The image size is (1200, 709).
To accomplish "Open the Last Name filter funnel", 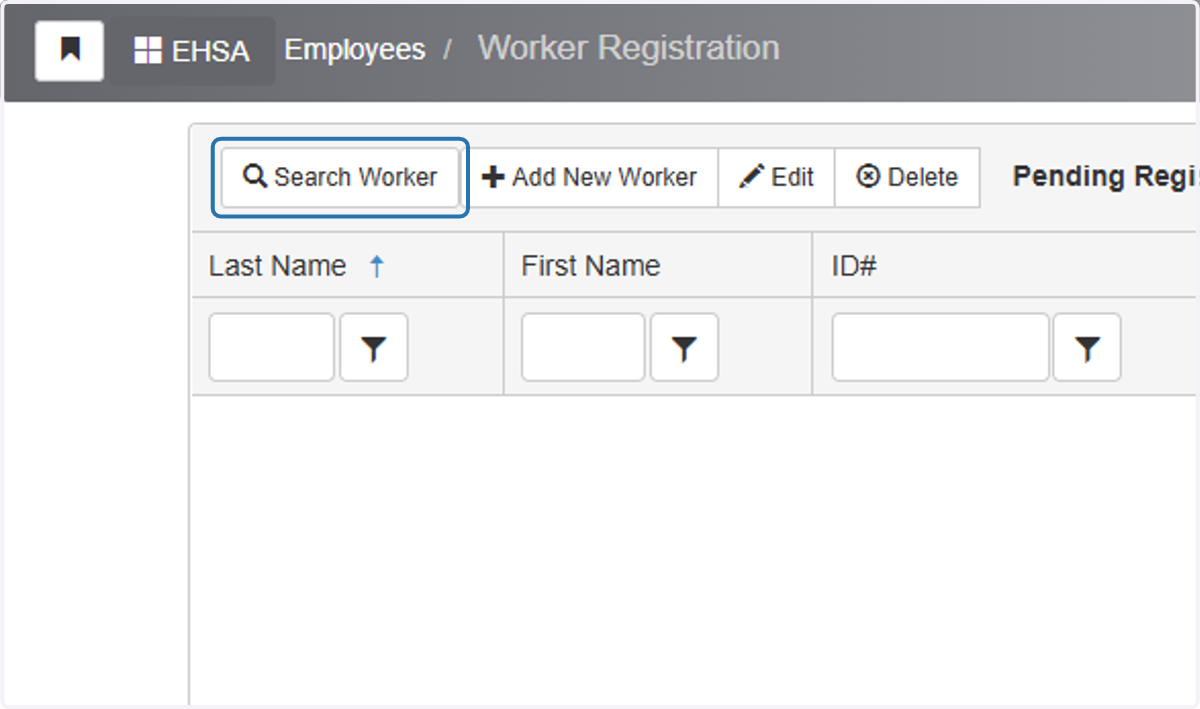I will 374,347.
